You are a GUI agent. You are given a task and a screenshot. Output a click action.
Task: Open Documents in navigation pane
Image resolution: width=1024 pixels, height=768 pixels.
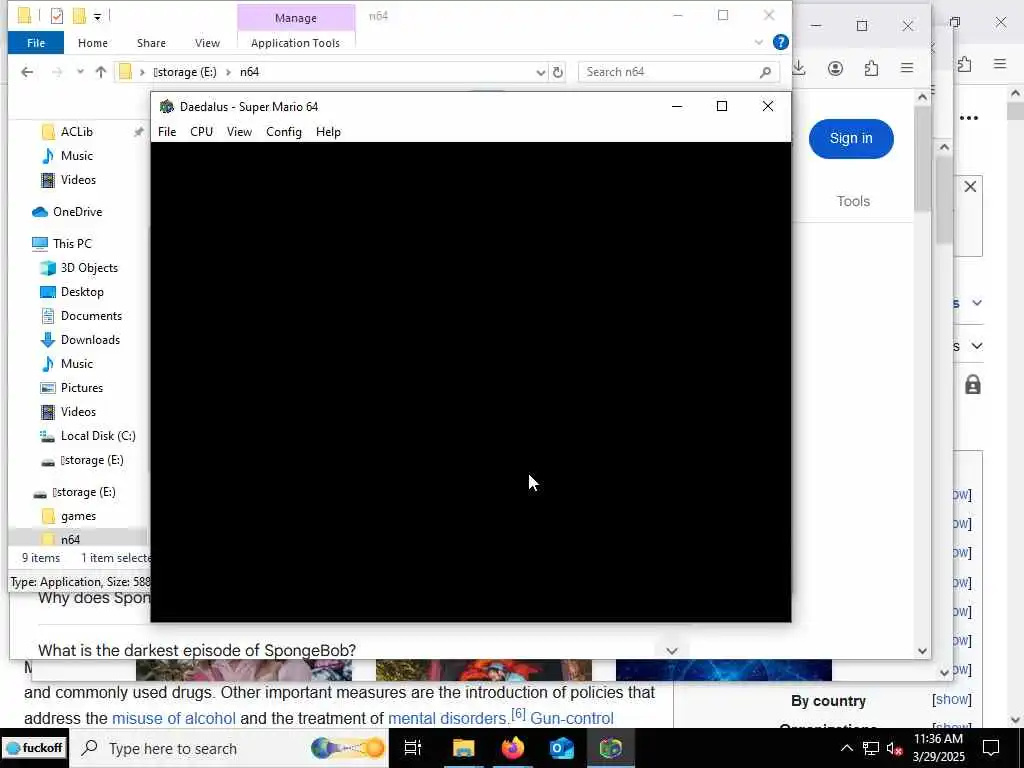pos(91,316)
